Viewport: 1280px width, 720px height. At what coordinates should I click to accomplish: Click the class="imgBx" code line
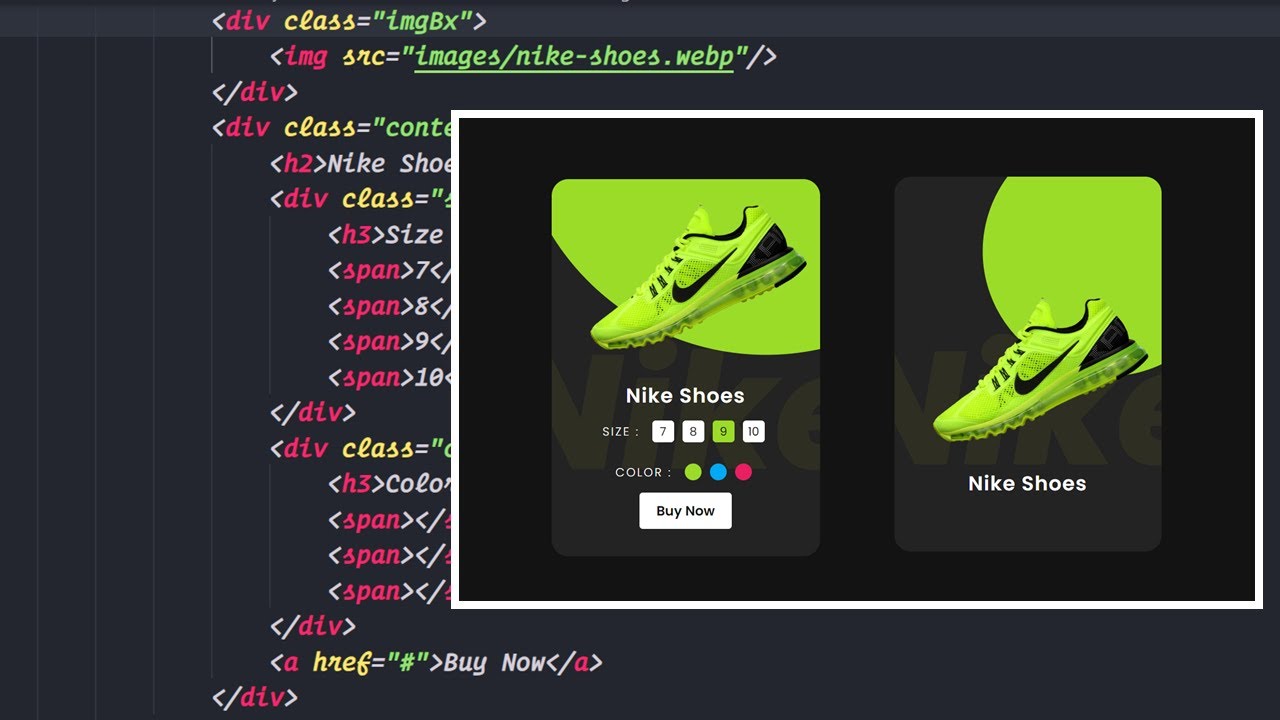(349, 20)
